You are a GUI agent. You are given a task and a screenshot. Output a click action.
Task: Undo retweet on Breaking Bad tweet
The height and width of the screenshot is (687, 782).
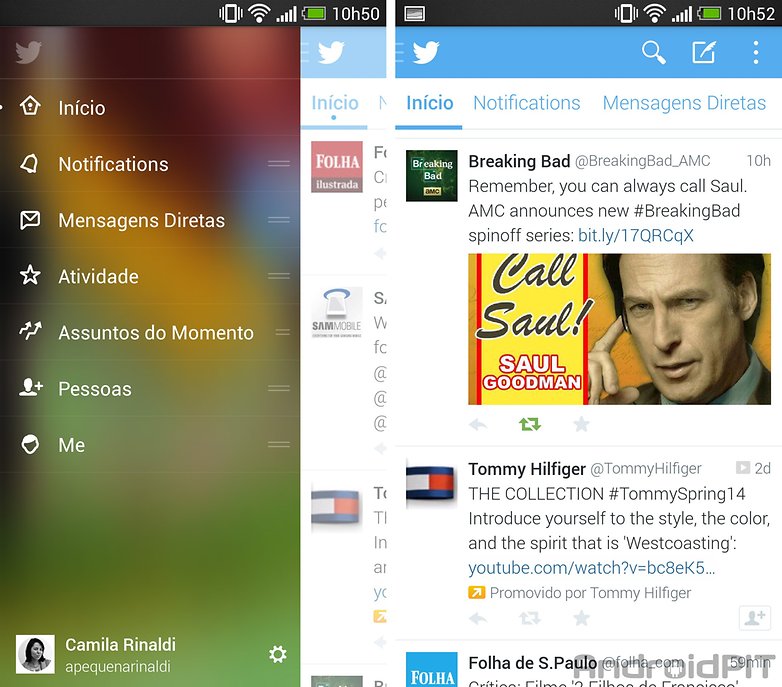click(530, 424)
